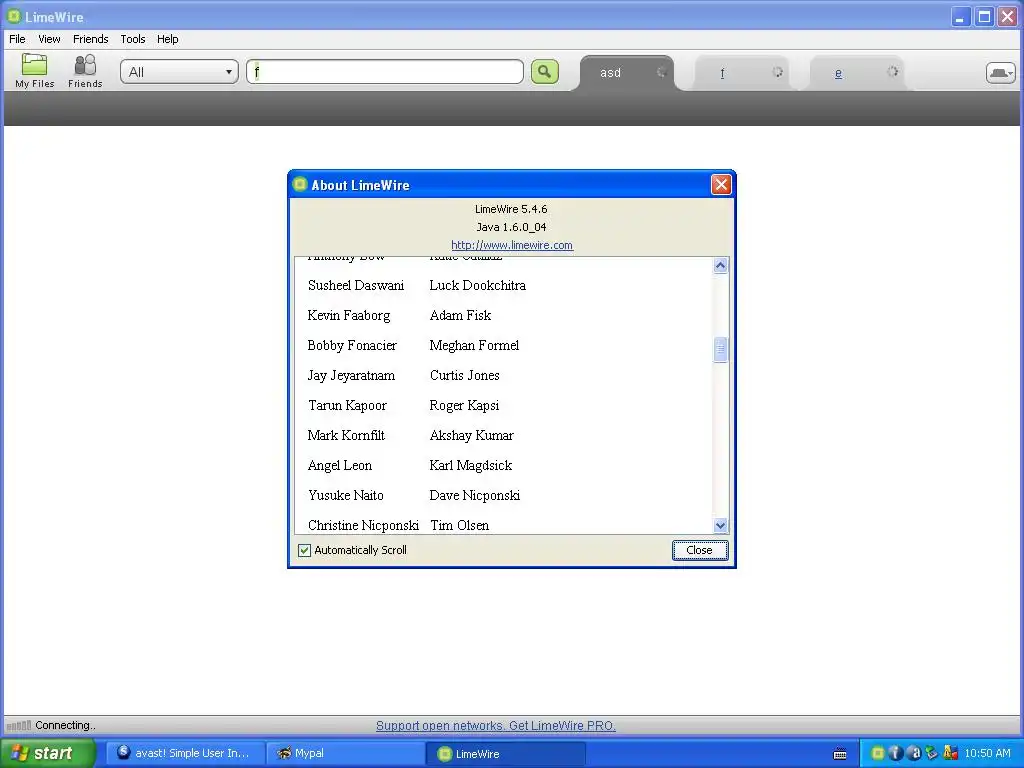The height and width of the screenshot is (768, 1024).
Task: Click the name 'Tim Olsen'
Action: tap(459, 526)
